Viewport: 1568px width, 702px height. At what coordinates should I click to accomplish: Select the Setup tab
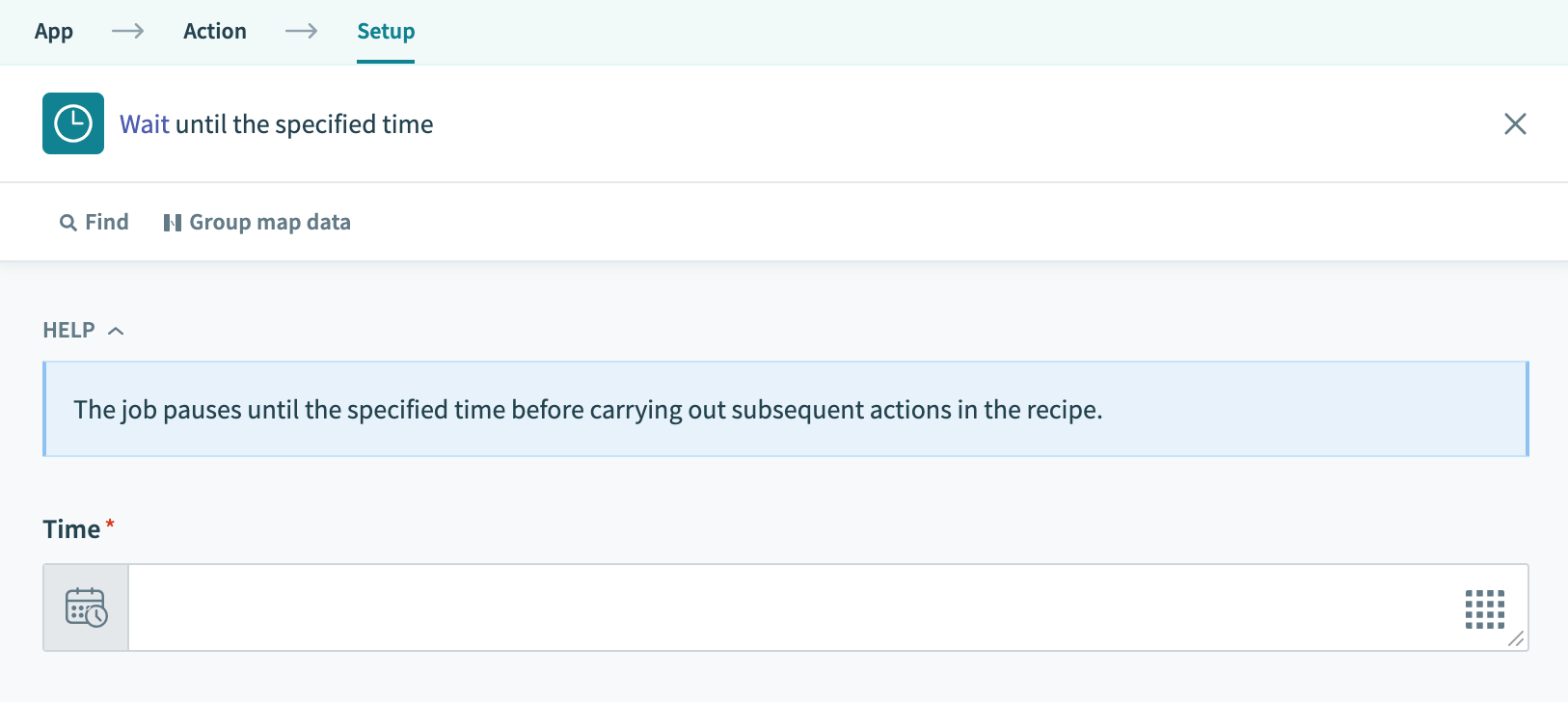385,31
